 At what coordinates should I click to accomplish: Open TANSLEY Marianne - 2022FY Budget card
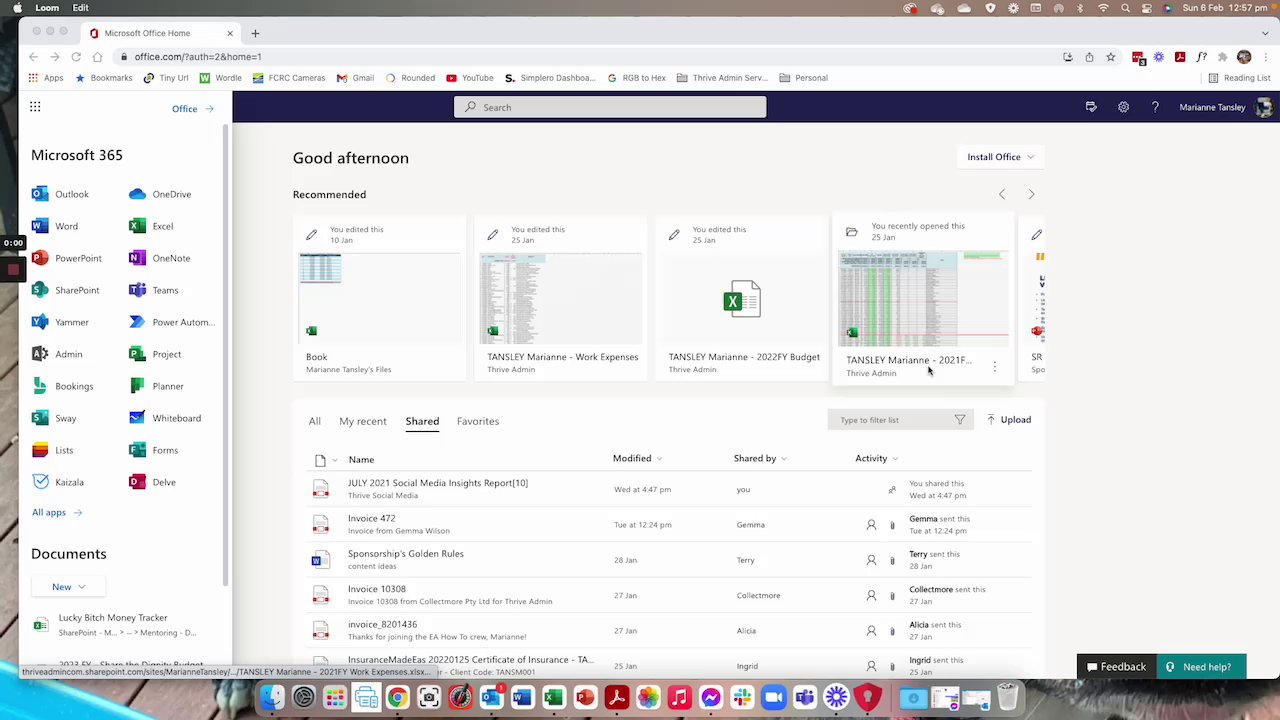[743, 298]
